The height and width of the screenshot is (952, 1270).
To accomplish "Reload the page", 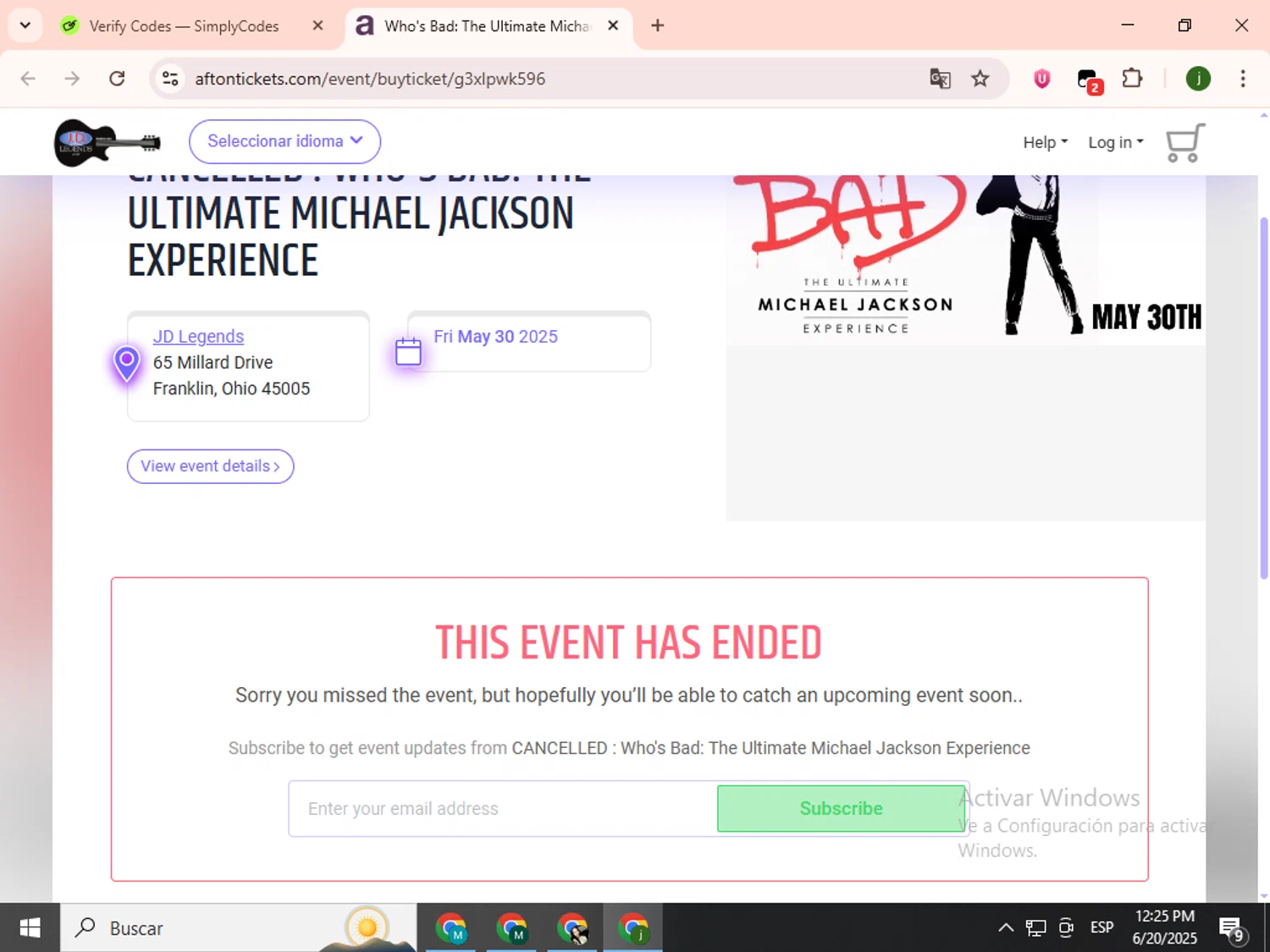I will (x=117, y=79).
